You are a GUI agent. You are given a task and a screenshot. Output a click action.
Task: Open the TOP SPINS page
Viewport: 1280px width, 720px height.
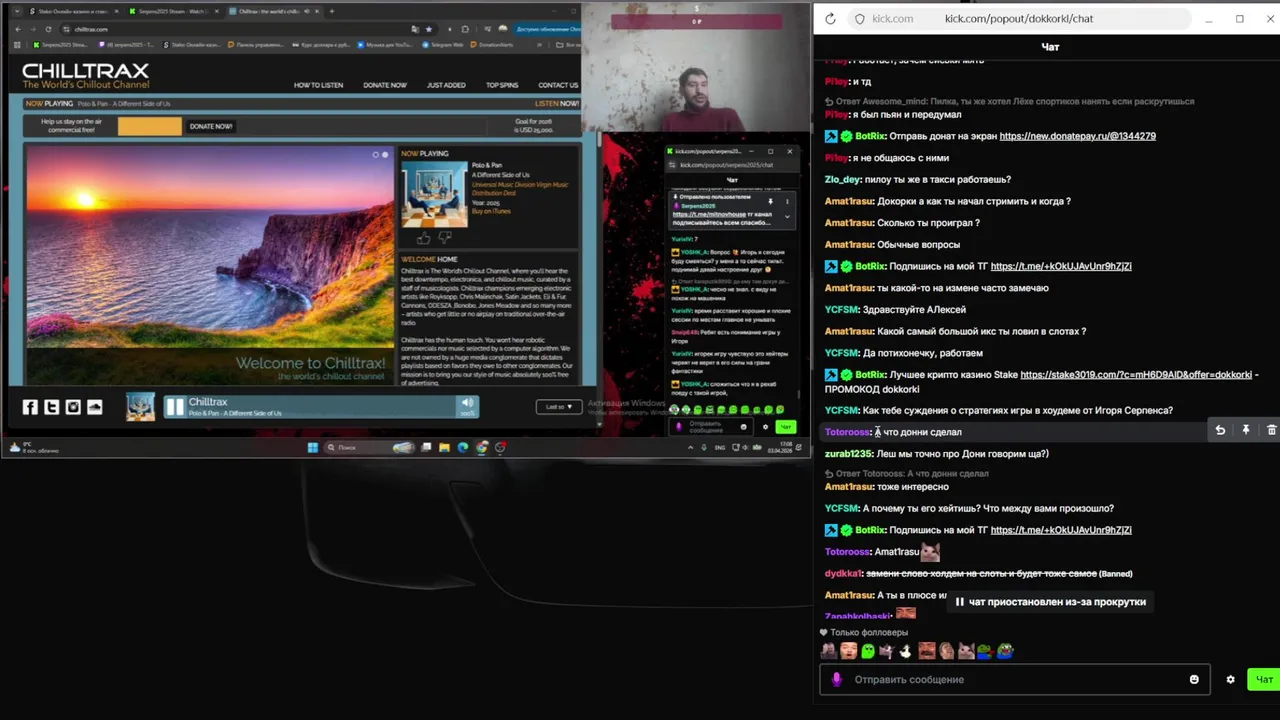tap(502, 85)
